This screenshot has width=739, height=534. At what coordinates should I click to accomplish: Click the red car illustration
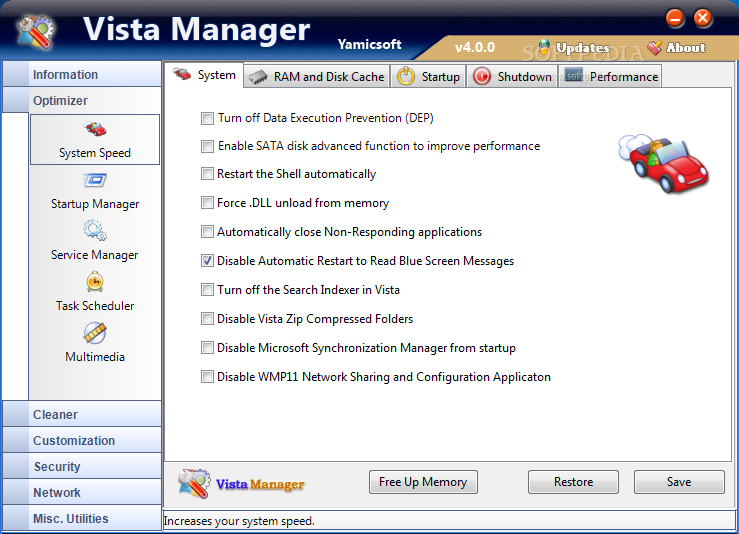point(664,163)
